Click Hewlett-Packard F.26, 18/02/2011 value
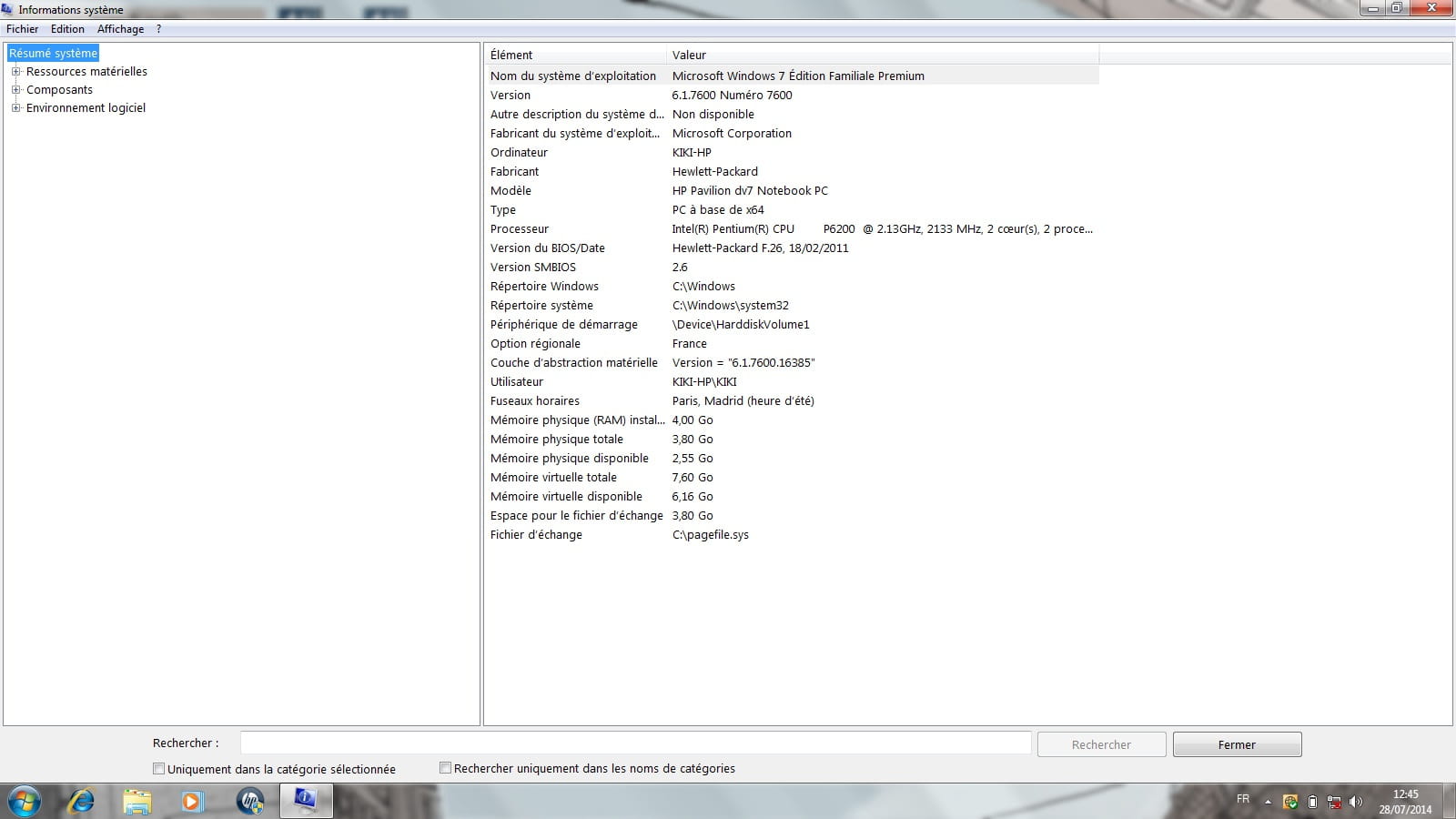 click(x=760, y=248)
